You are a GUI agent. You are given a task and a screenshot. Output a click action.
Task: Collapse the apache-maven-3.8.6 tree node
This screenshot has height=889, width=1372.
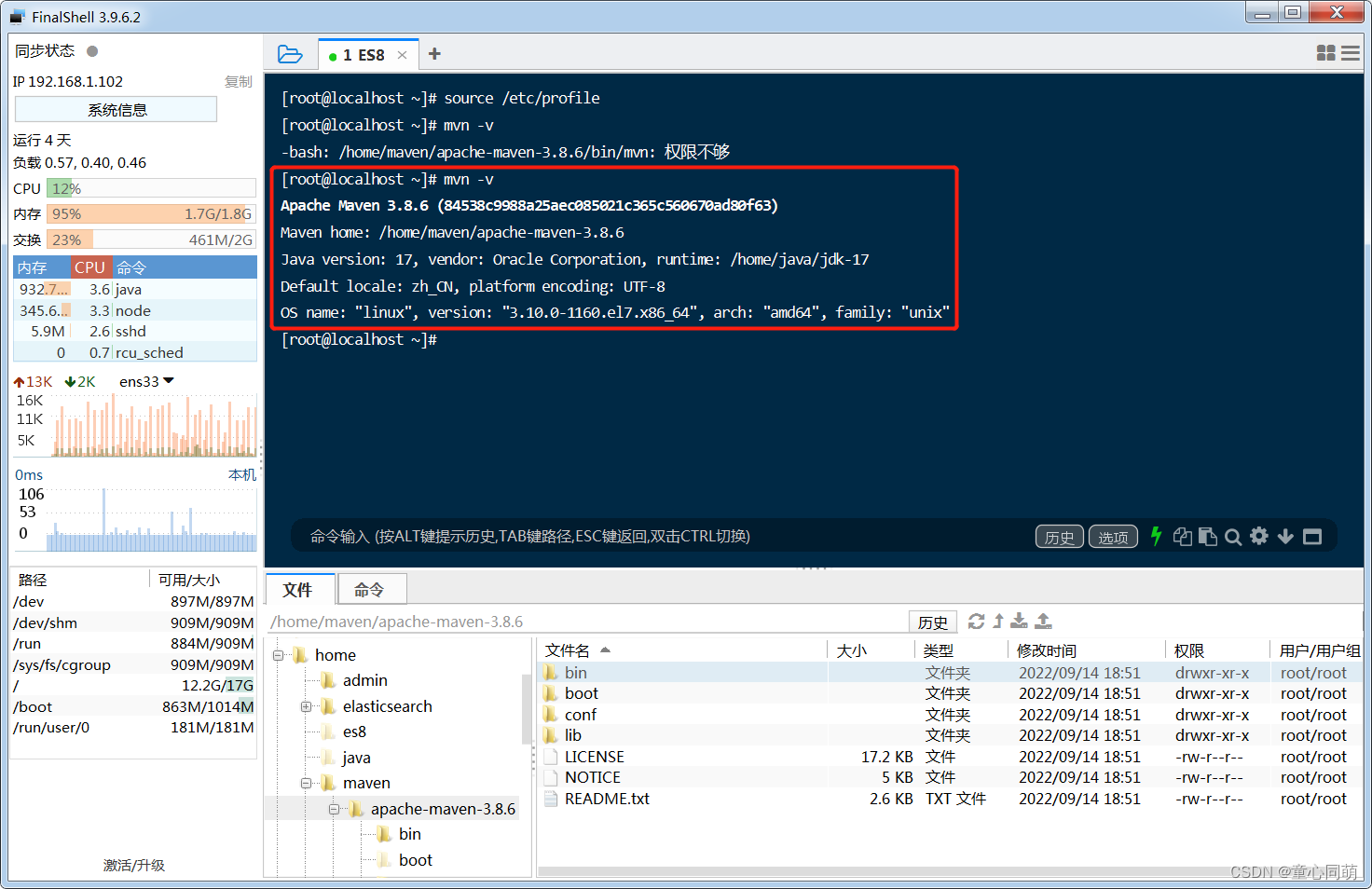coord(334,809)
